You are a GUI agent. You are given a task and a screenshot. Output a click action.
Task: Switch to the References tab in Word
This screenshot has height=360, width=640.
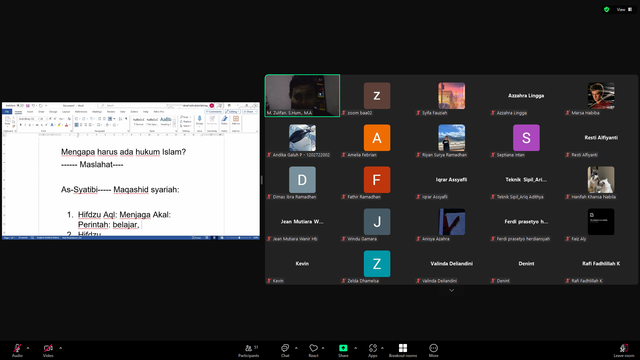pyautogui.click(x=81, y=111)
